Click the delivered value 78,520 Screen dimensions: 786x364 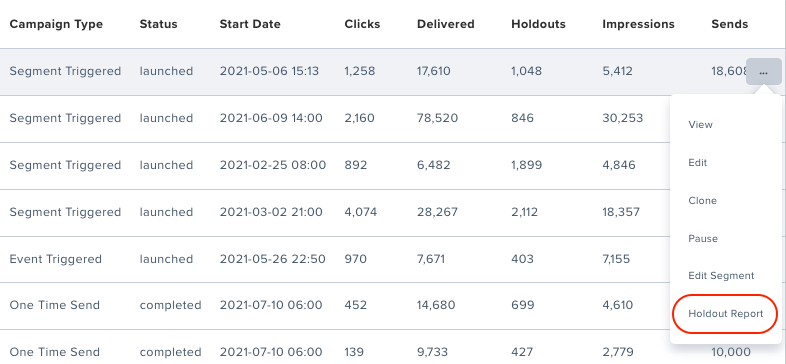(437, 118)
